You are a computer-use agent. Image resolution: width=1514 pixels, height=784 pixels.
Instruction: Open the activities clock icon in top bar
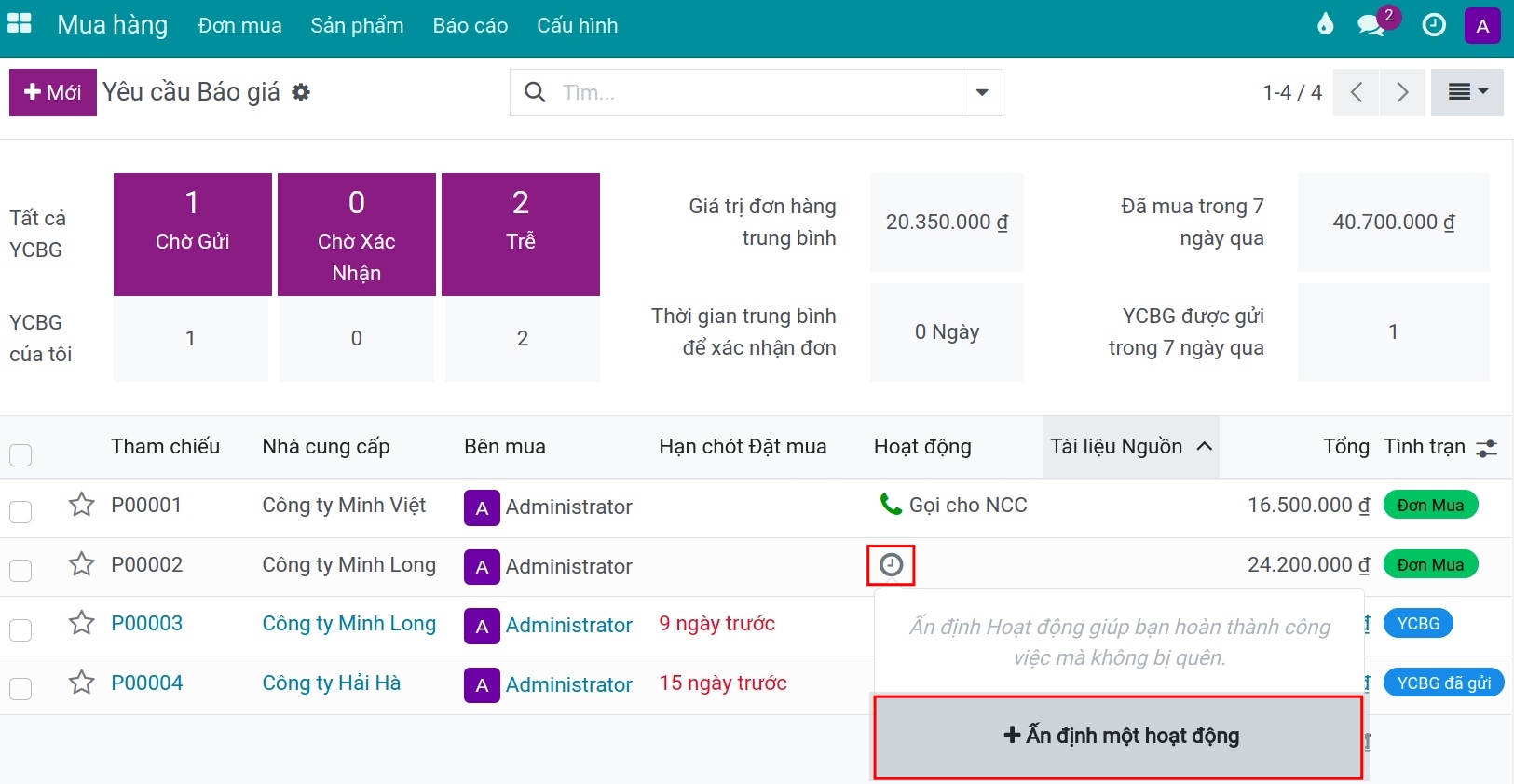(1434, 25)
